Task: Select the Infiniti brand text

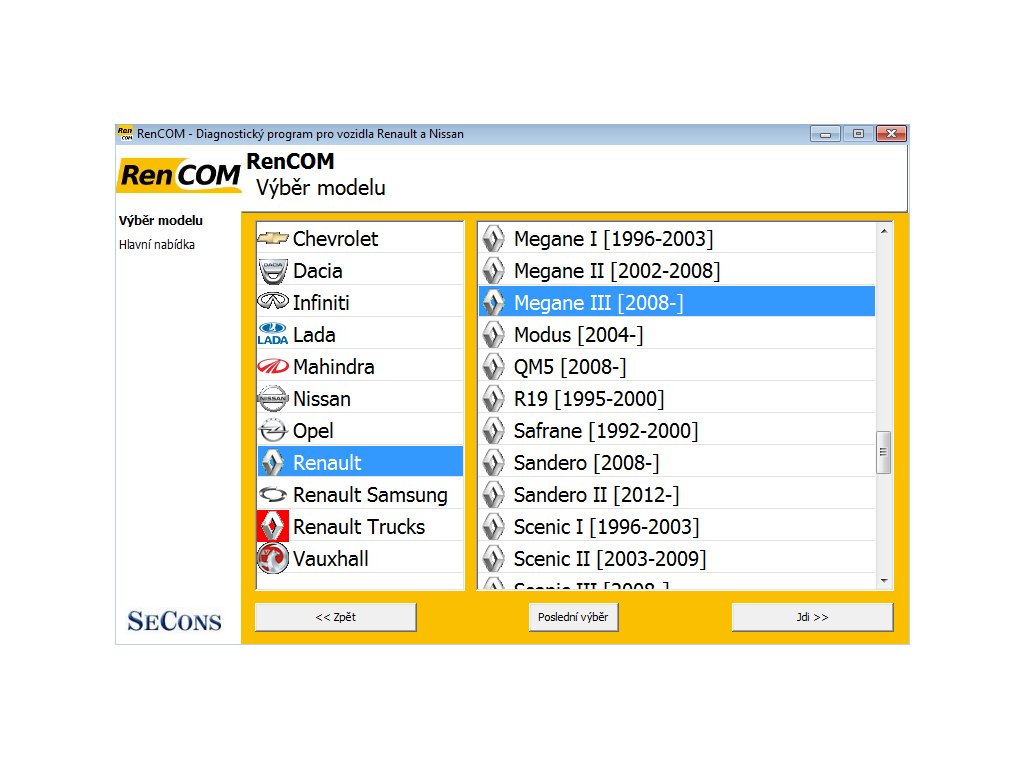Action: (321, 302)
